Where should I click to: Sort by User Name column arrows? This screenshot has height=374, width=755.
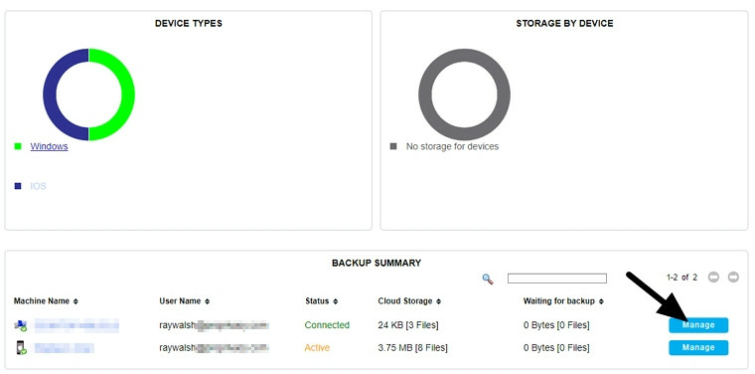tap(207, 301)
